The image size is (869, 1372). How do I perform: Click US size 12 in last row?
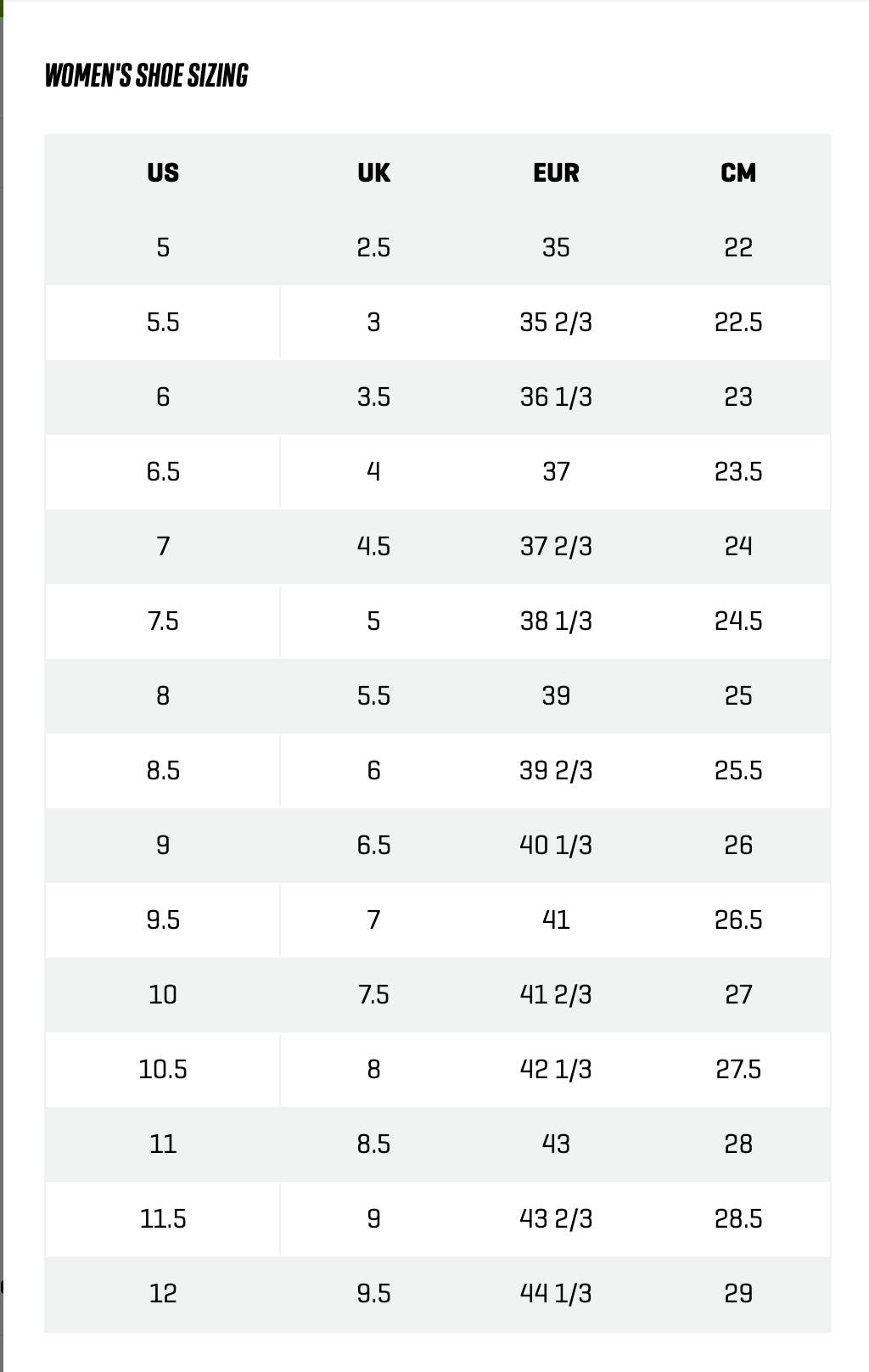(163, 1294)
